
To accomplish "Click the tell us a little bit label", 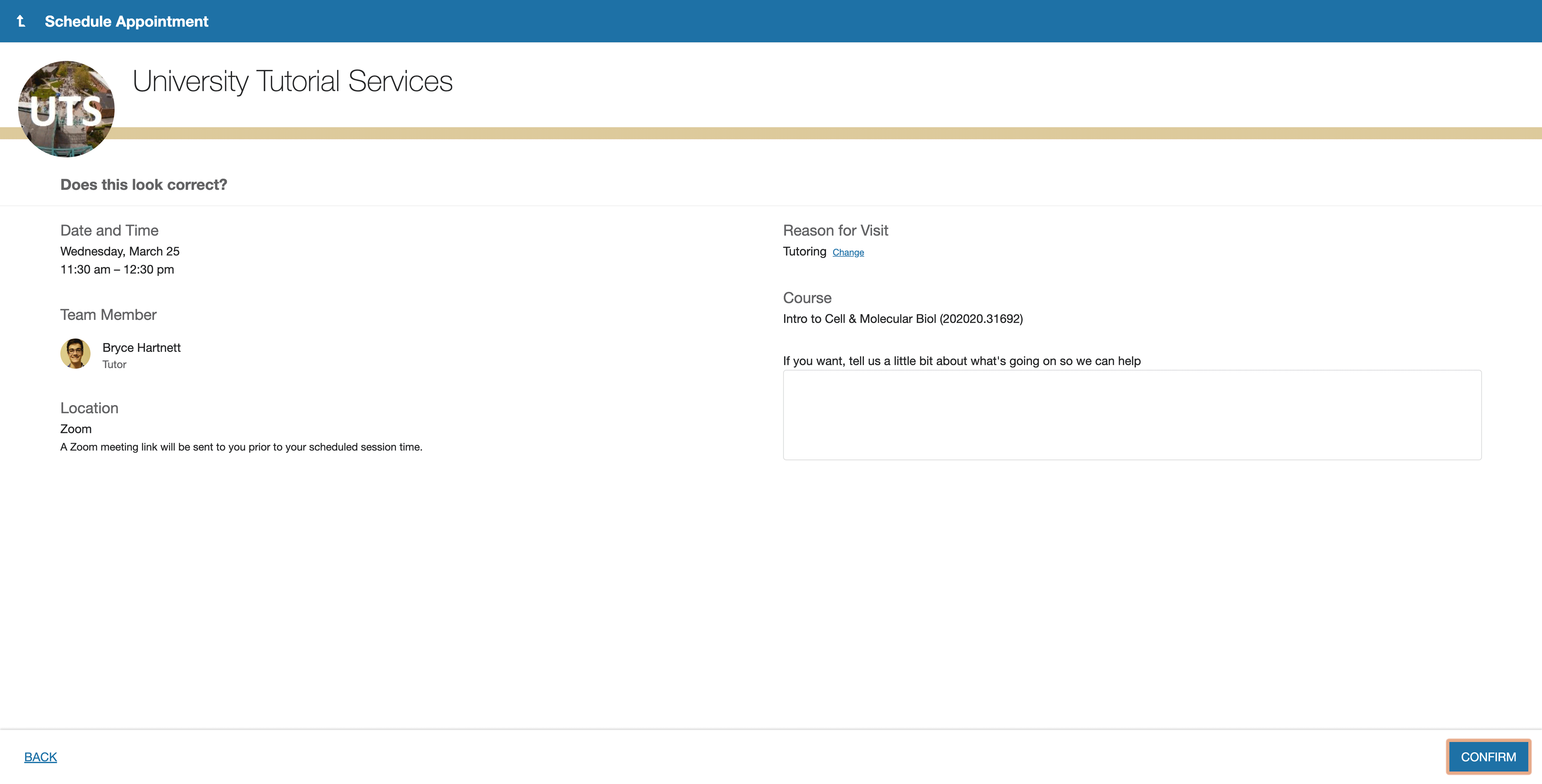I will point(961,361).
